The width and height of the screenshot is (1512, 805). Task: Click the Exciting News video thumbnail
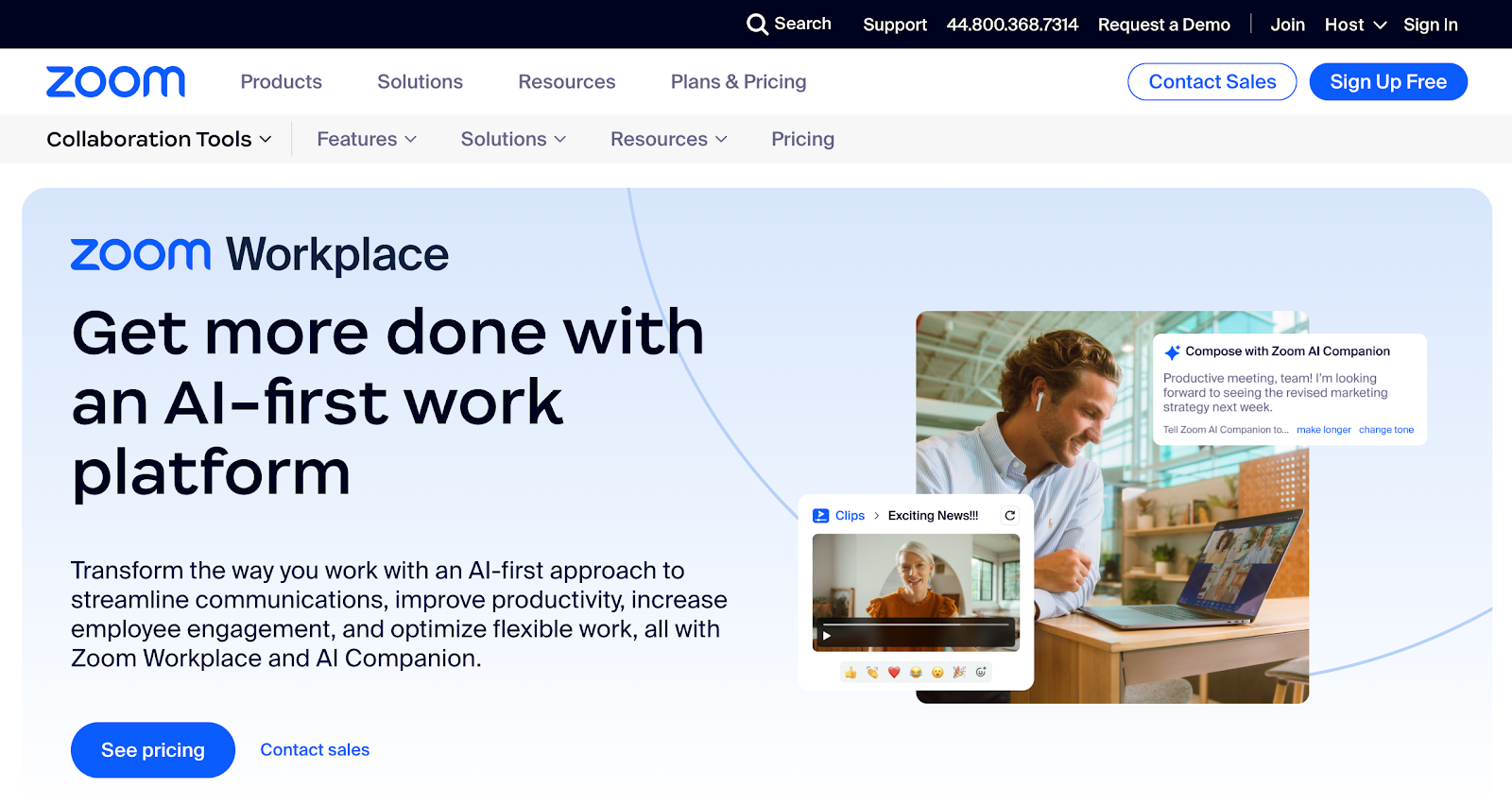click(916, 592)
